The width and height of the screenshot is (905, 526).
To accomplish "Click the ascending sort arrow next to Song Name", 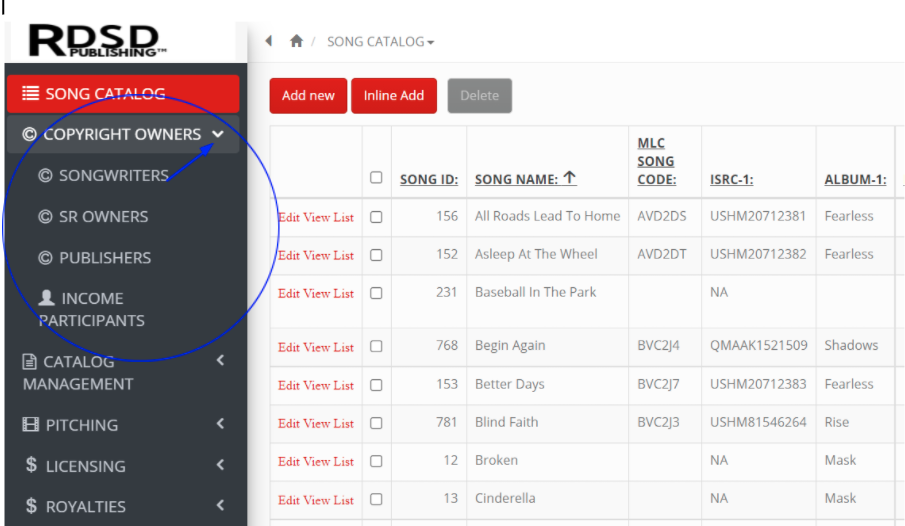I will click(570, 178).
